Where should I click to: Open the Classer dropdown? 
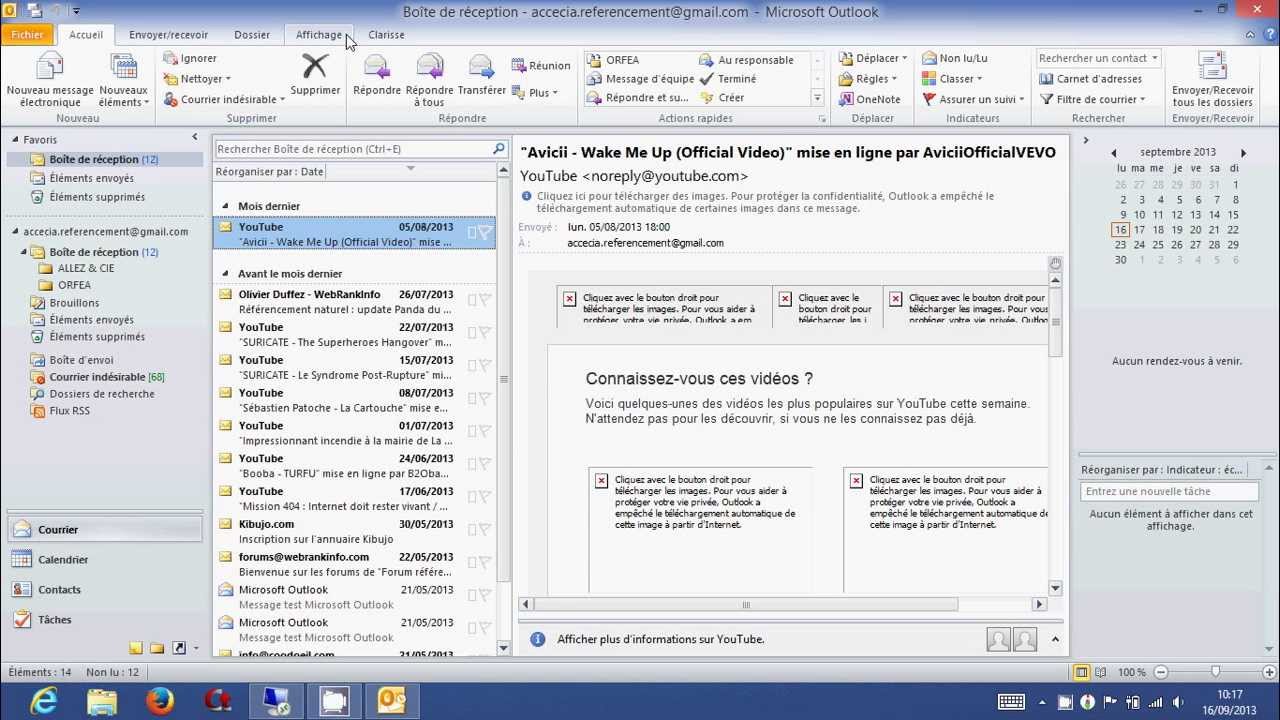952,79
